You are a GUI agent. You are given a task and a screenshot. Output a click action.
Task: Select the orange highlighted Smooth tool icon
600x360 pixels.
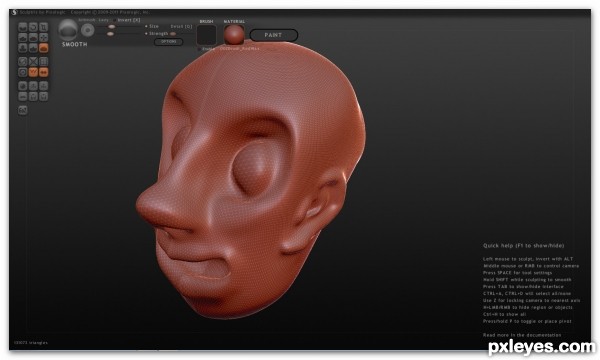(x=44, y=48)
